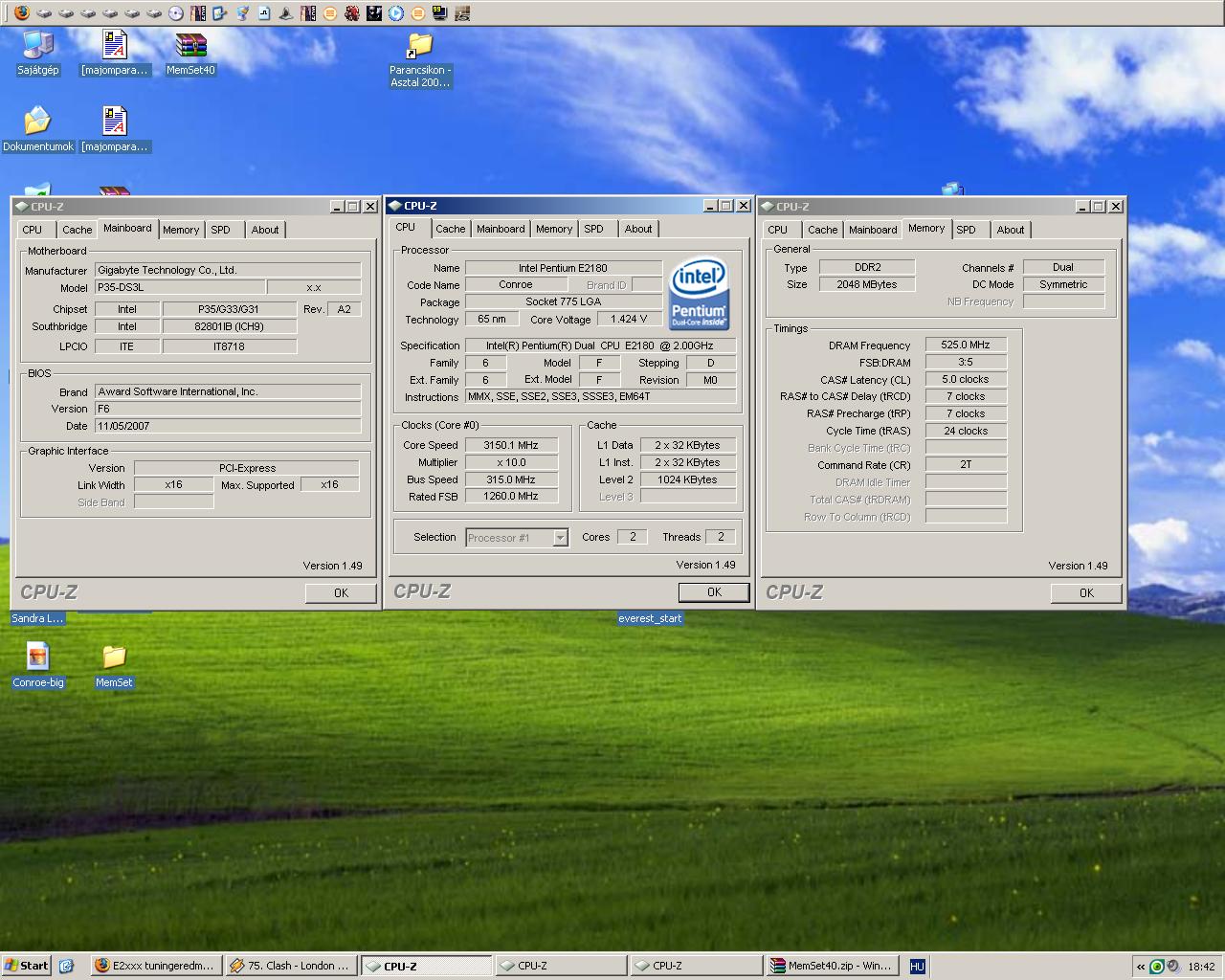The height and width of the screenshot is (980, 1225).
Task: Click the HU language indicator in taskbar
Action: point(917,967)
